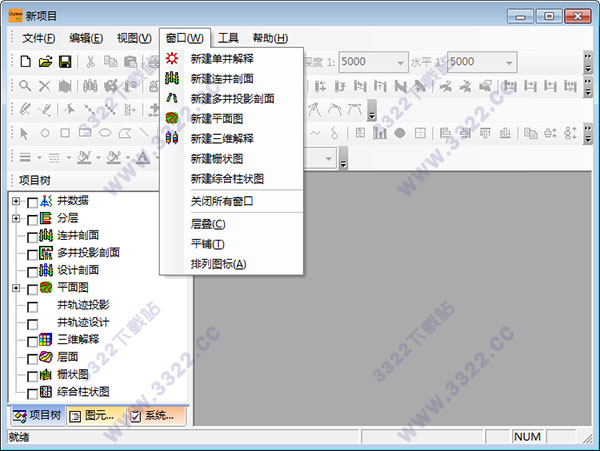
Task: Expand the 分层 tree node
Action: (x=16, y=219)
